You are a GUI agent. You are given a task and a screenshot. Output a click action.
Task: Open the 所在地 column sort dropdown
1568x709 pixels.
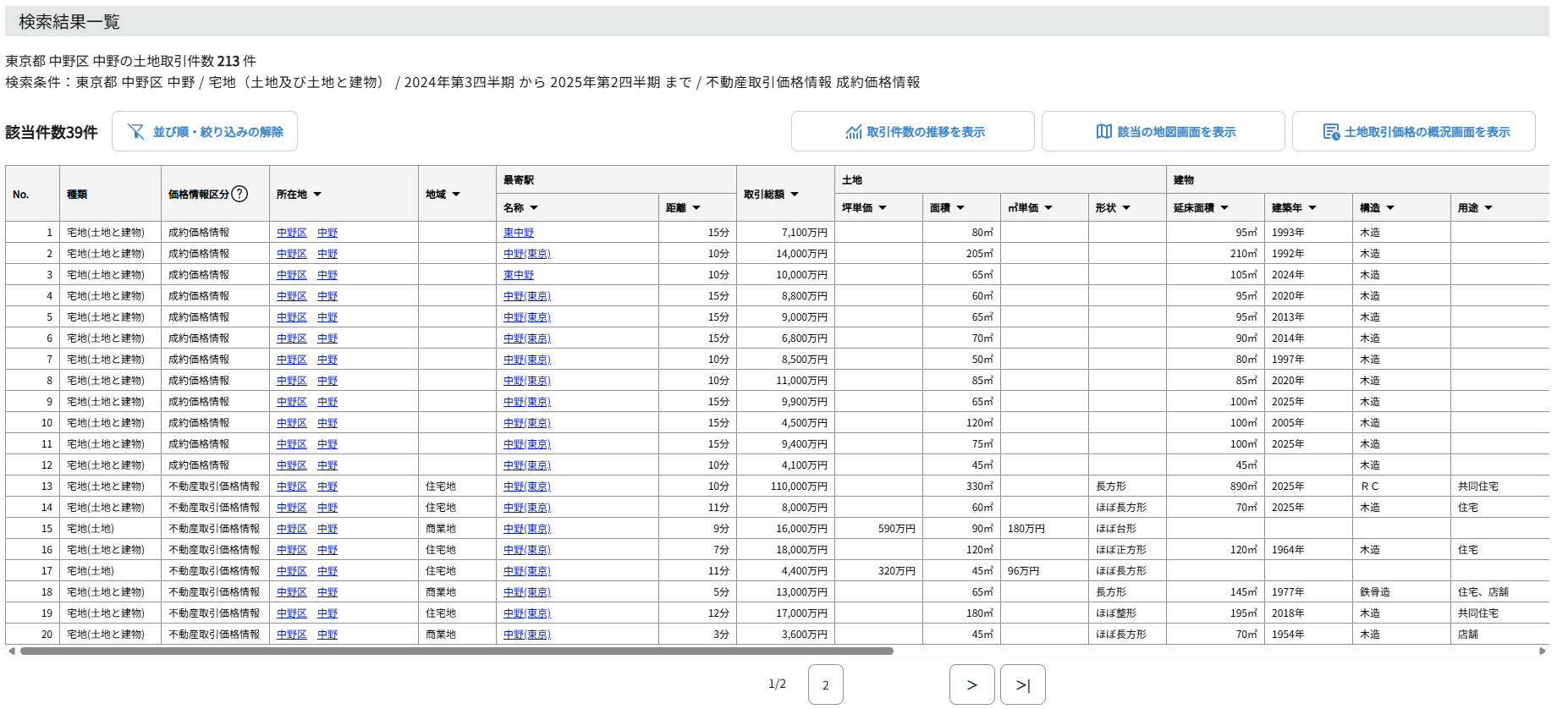coord(317,195)
